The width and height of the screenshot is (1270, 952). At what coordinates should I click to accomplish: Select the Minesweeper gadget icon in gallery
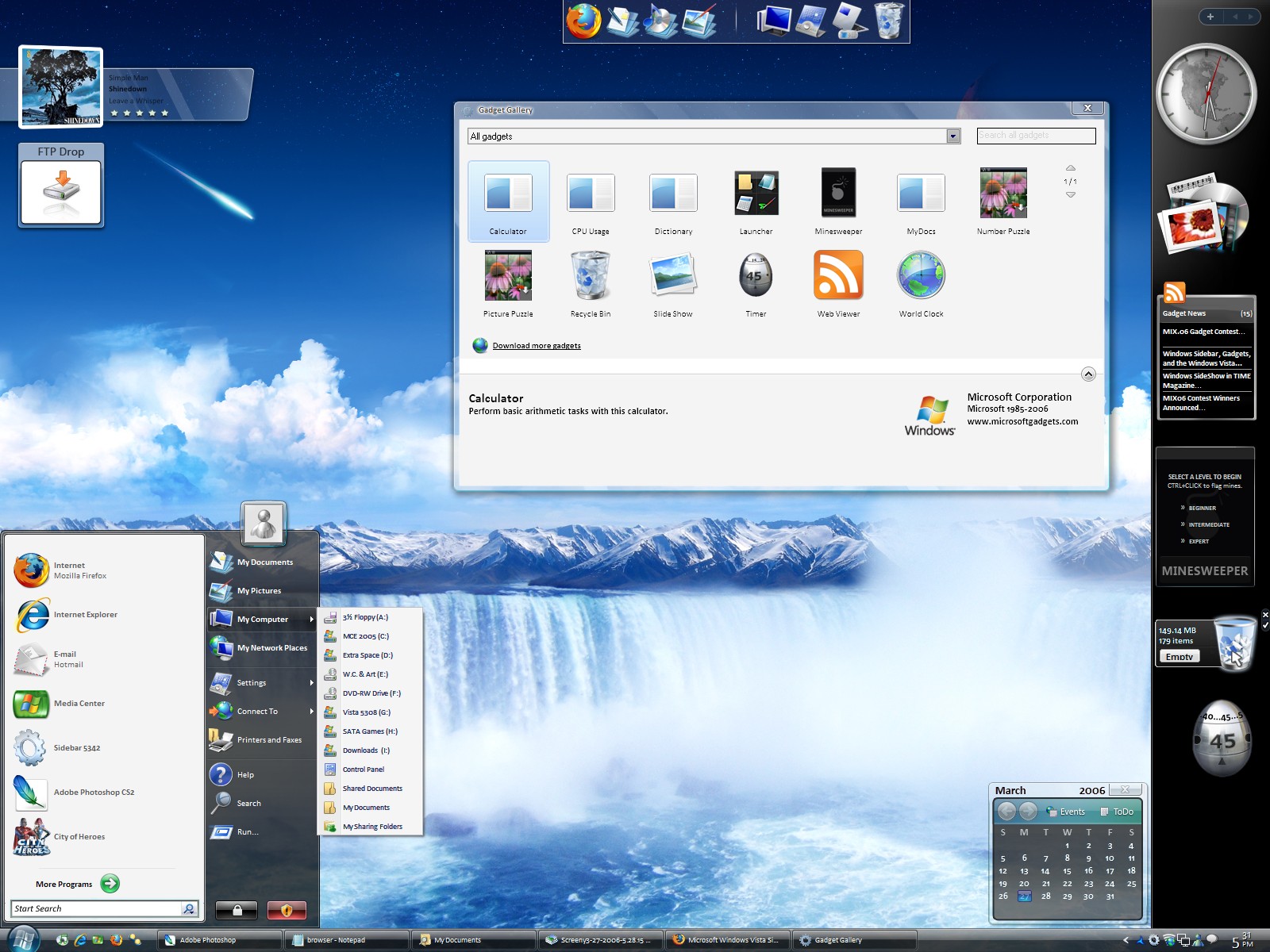click(x=838, y=193)
